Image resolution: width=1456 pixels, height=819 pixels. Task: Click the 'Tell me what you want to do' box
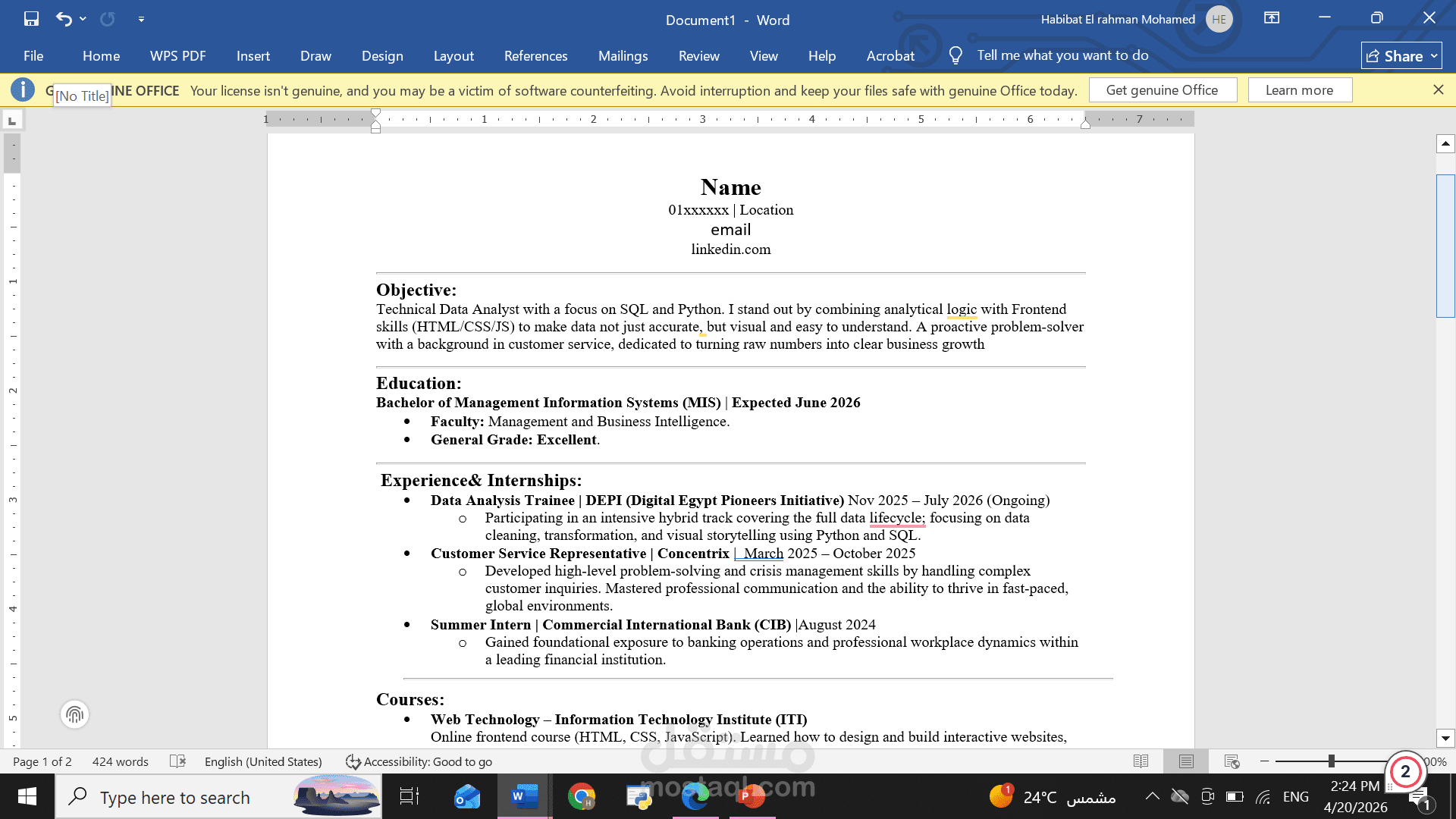coord(1062,55)
